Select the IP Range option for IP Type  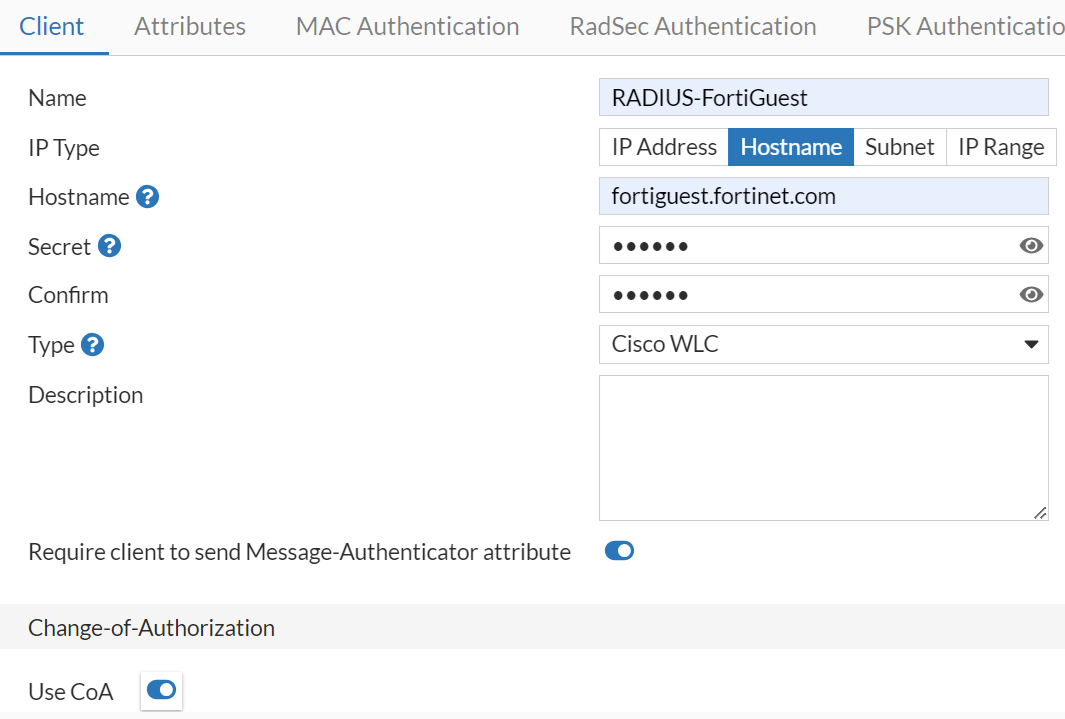coord(1001,146)
